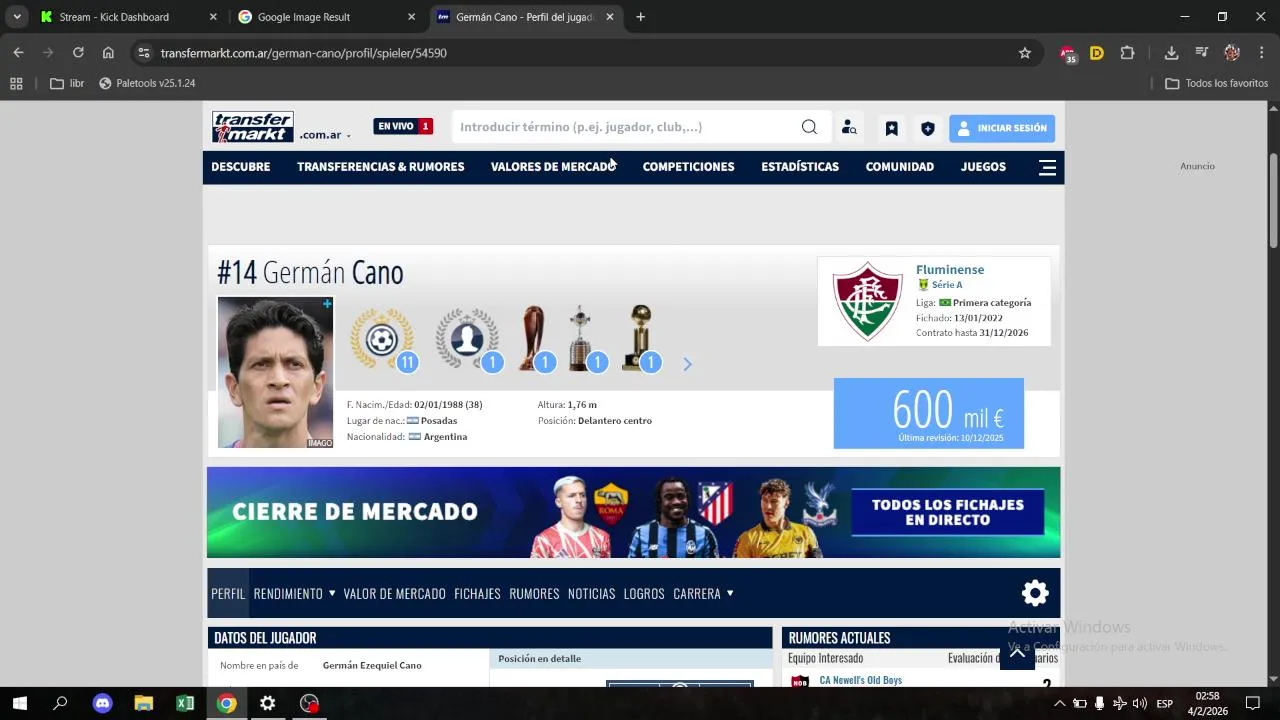Open the taskbar volume icon
This screenshot has width=1280, height=720.
1139,704
